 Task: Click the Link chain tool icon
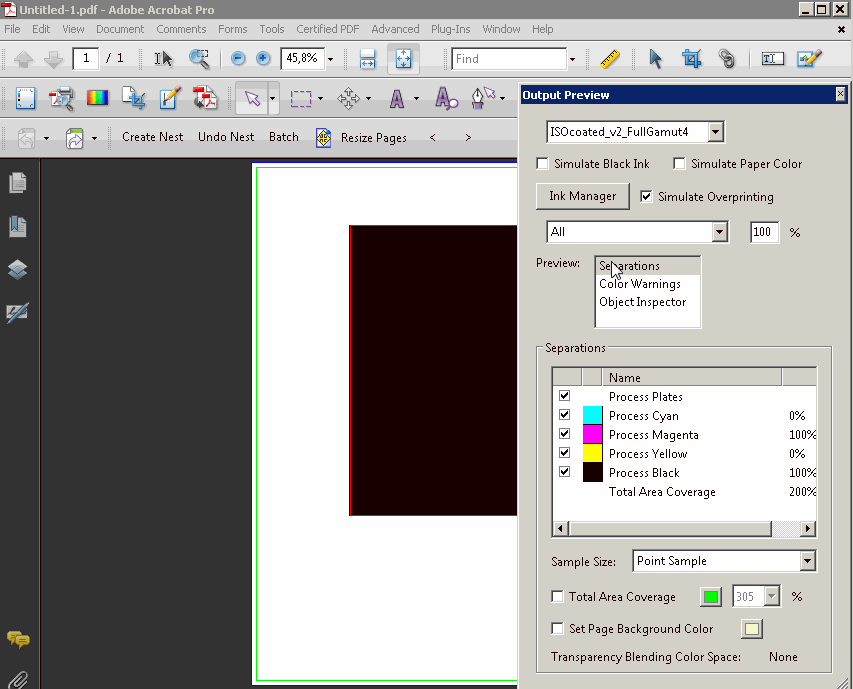pos(727,59)
